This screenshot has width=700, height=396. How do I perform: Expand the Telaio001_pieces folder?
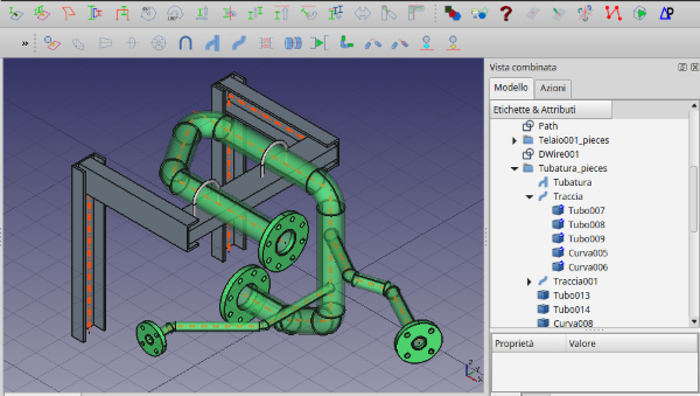(x=514, y=141)
